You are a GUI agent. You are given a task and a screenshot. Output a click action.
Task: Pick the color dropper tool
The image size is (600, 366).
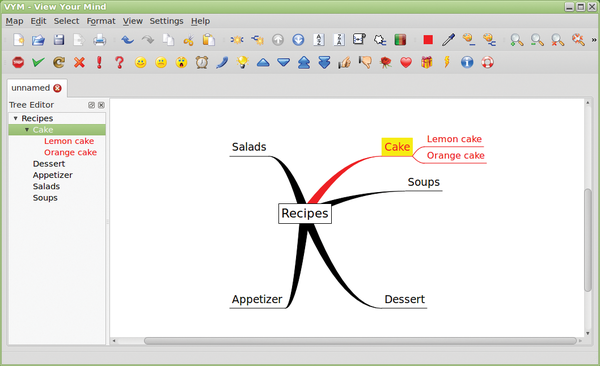click(448, 39)
